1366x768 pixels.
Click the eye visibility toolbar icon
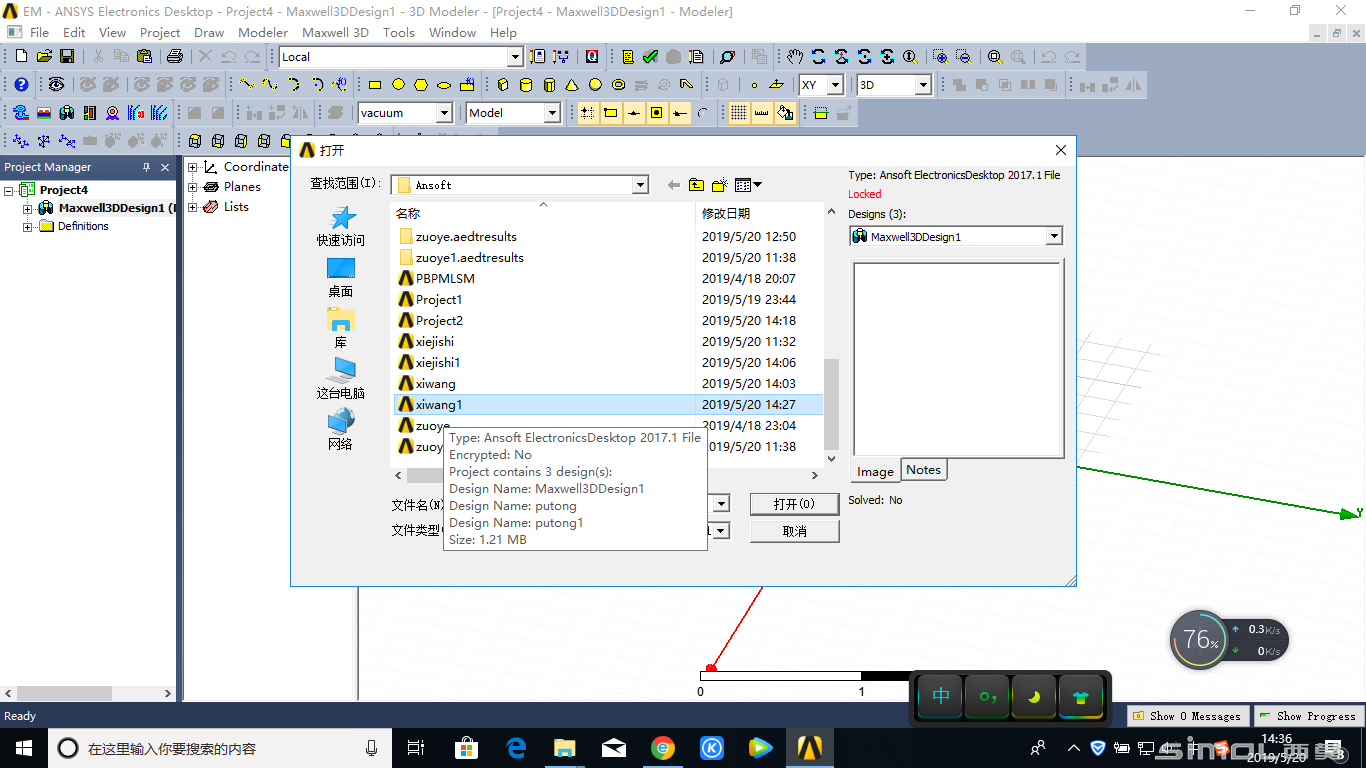(x=56, y=85)
